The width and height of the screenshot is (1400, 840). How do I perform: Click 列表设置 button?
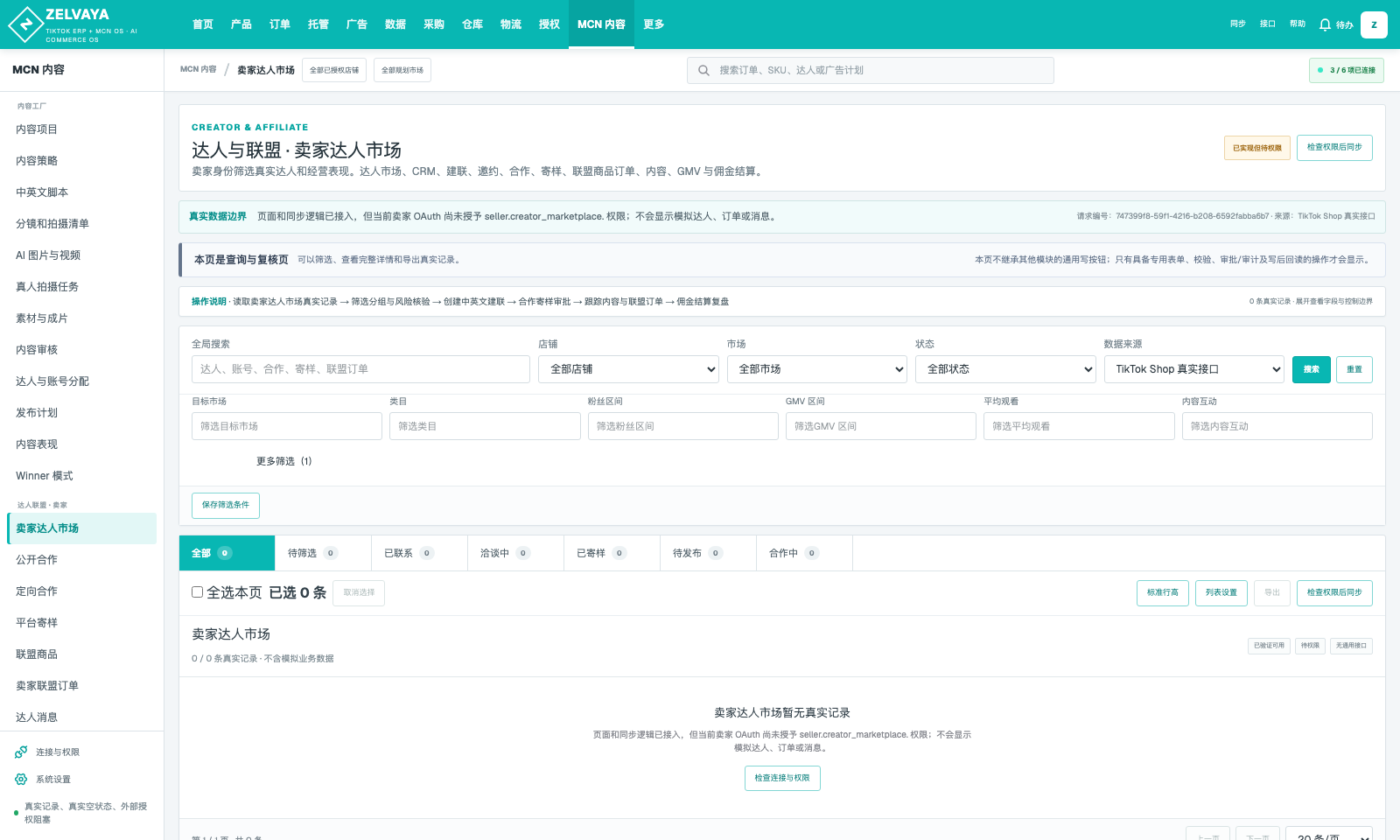(1221, 592)
